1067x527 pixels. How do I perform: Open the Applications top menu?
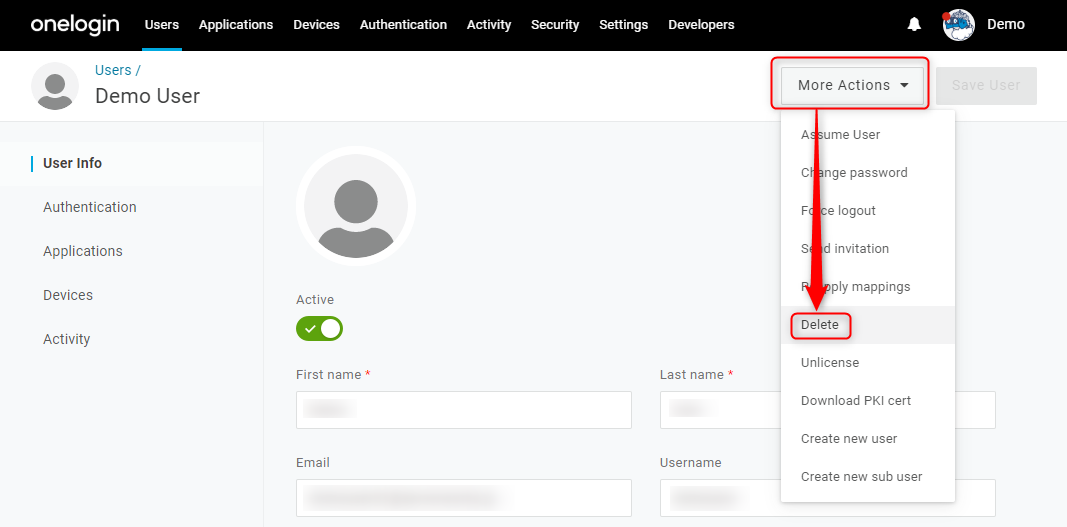(x=236, y=25)
